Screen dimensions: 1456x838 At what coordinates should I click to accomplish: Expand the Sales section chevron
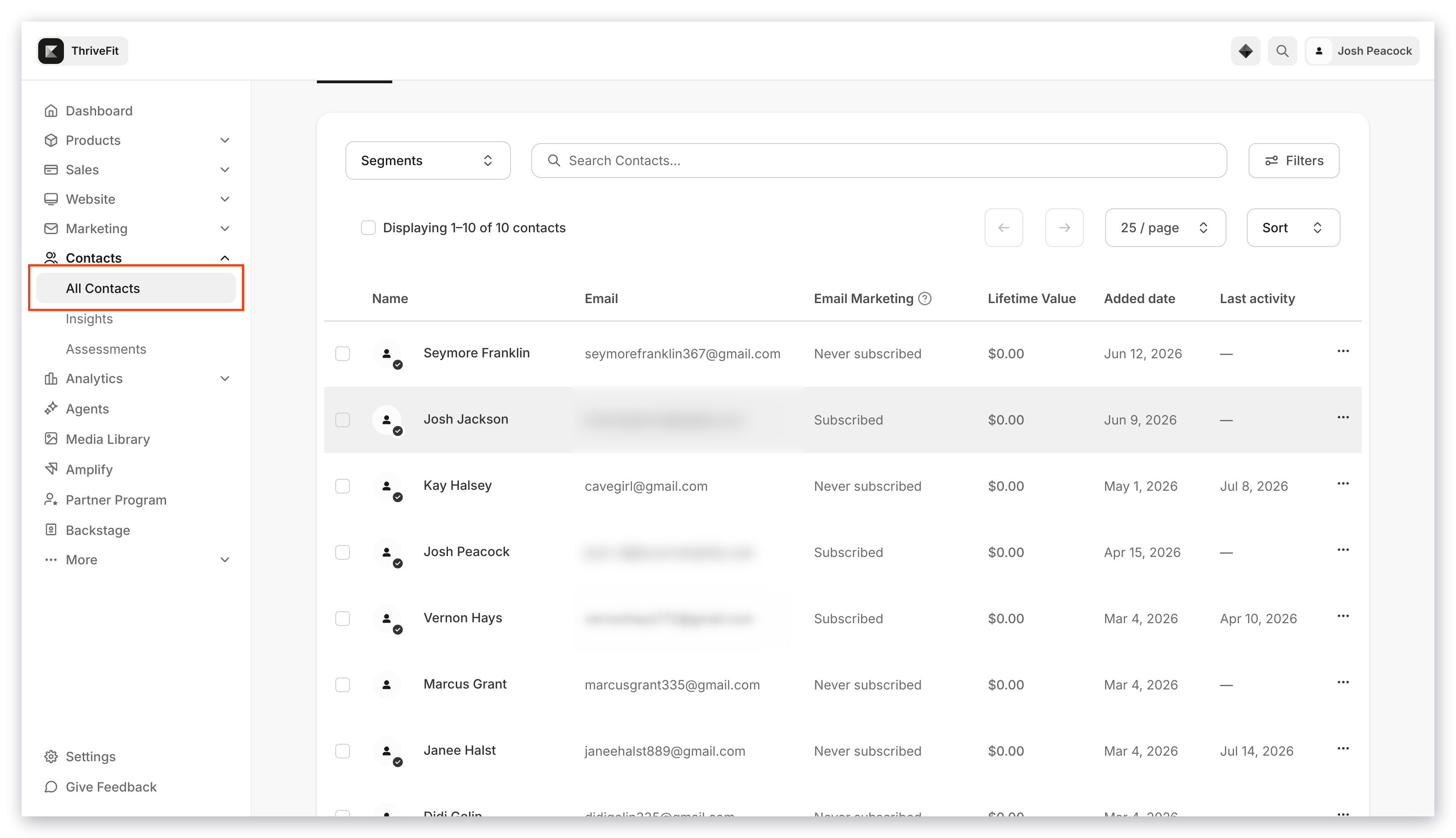pos(225,169)
